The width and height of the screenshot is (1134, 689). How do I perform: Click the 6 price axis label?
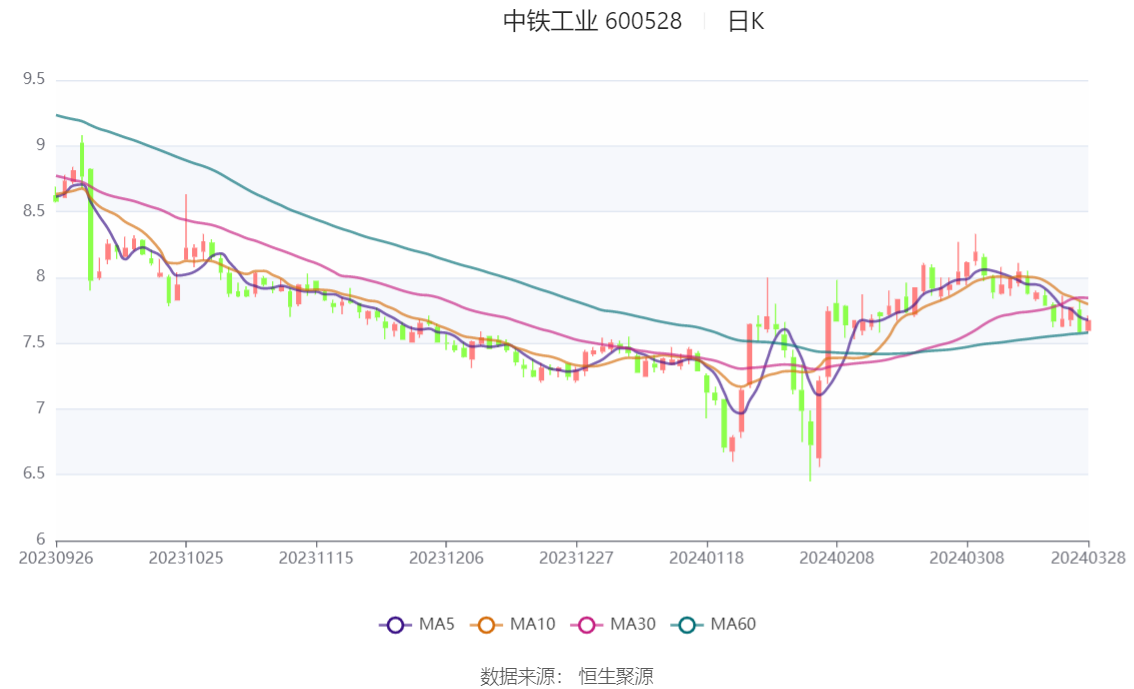(x=40, y=539)
